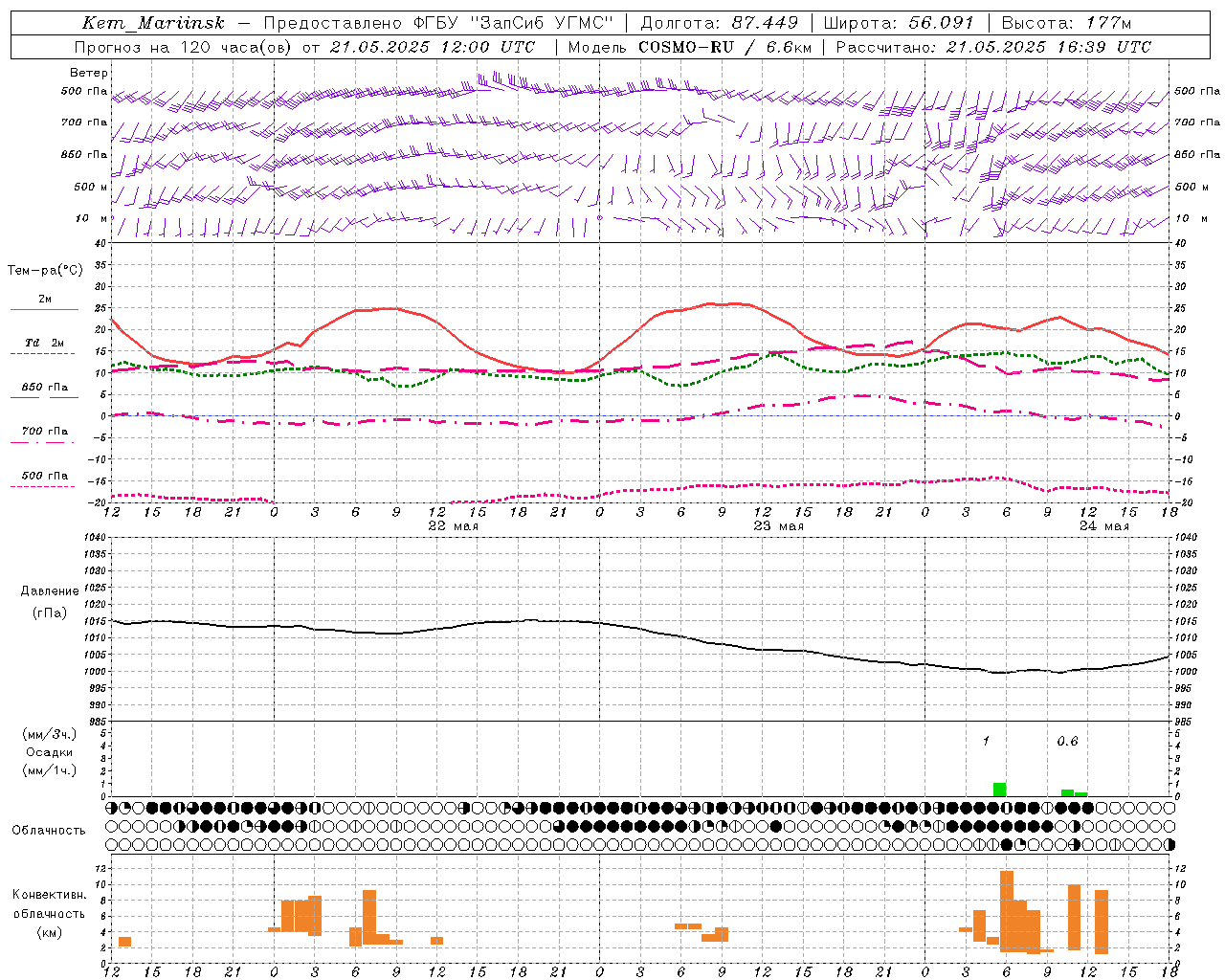Click the 'Тем-ра(°C)' temperature panel label
The width and height of the screenshot is (1225, 980).
(x=45, y=271)
